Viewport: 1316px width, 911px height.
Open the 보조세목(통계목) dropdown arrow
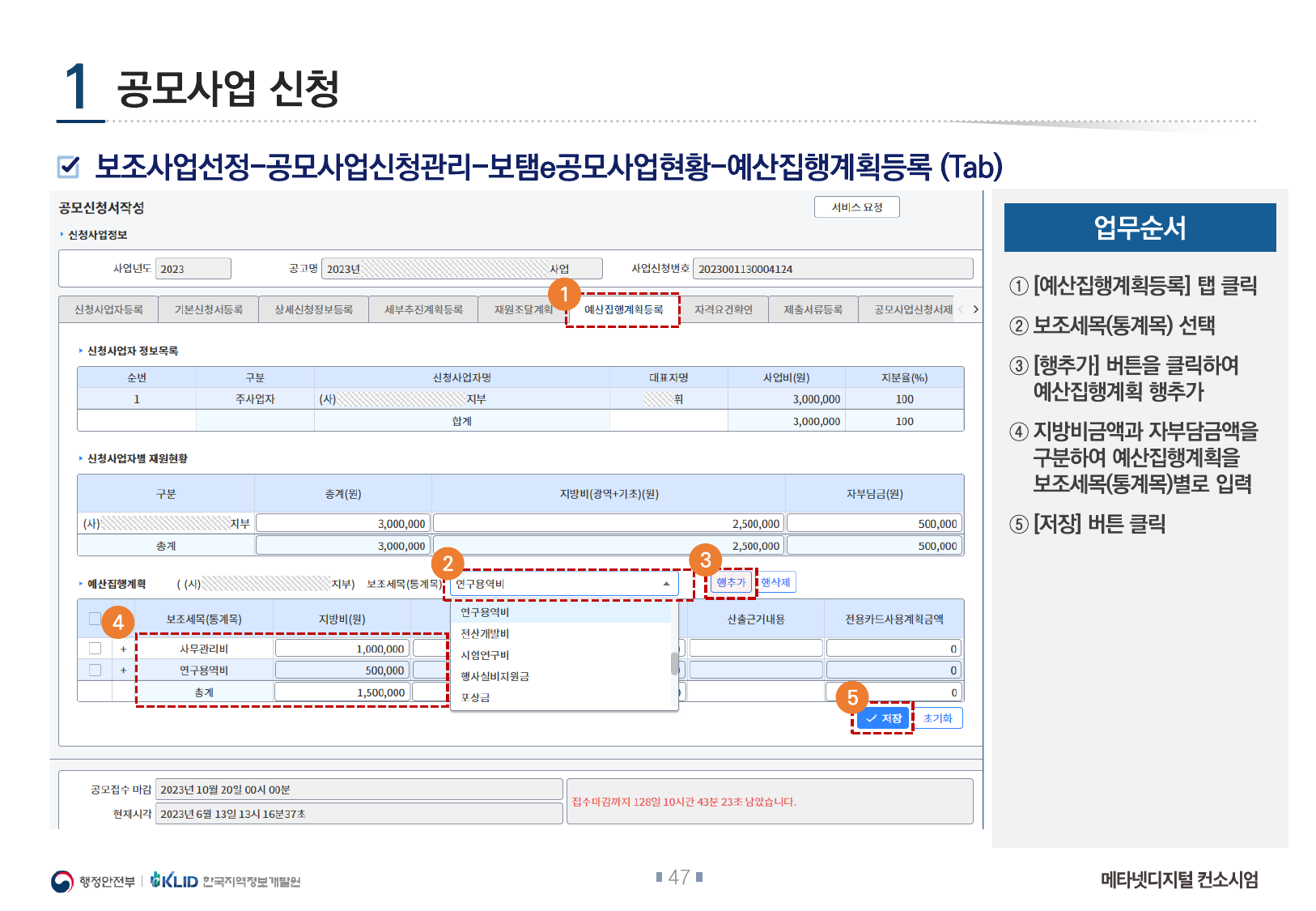coord(666,584)
